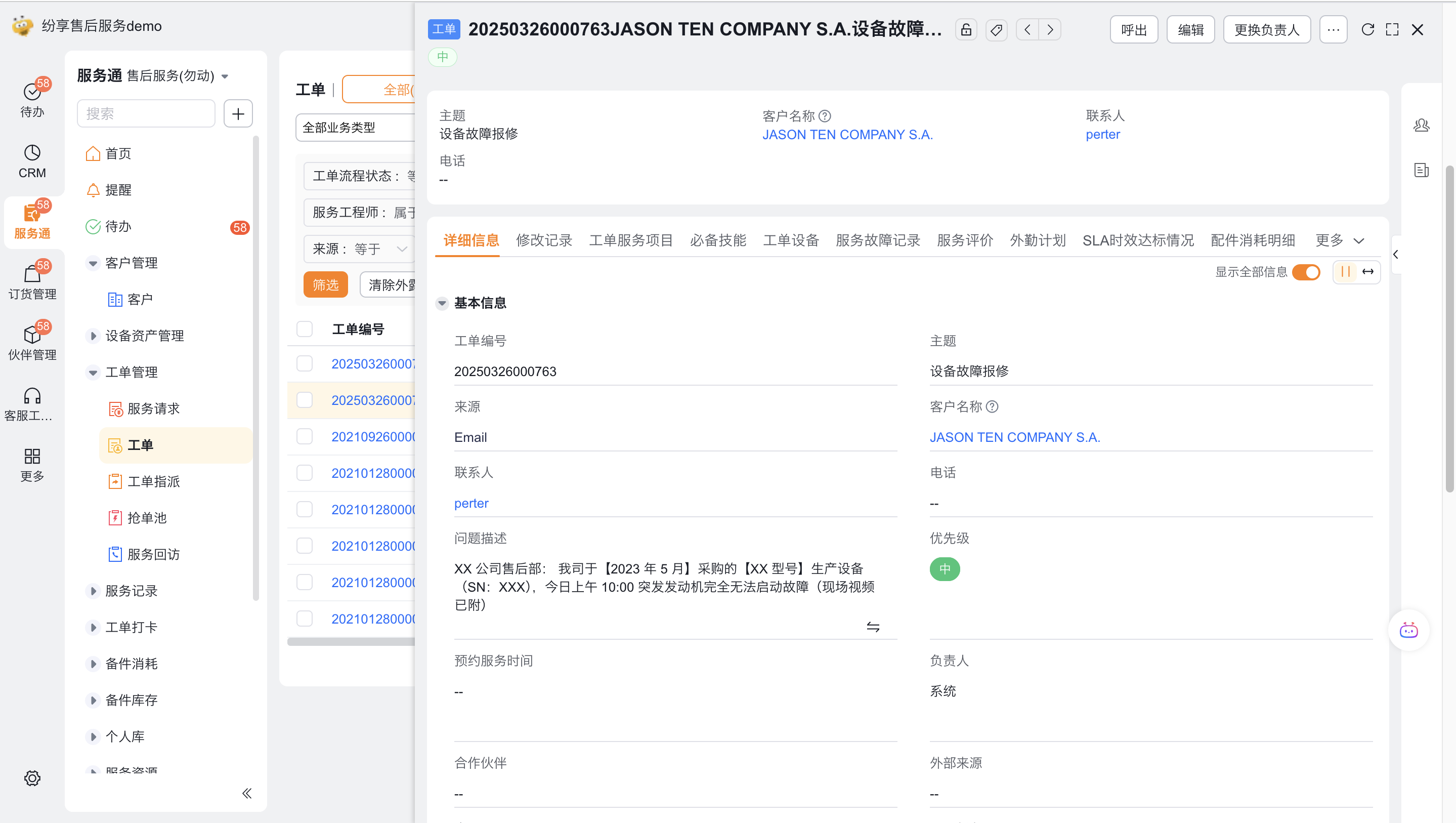Click the team members icon on the right rail
This screenshot has width=1456, height=823.
[1421, 125]
